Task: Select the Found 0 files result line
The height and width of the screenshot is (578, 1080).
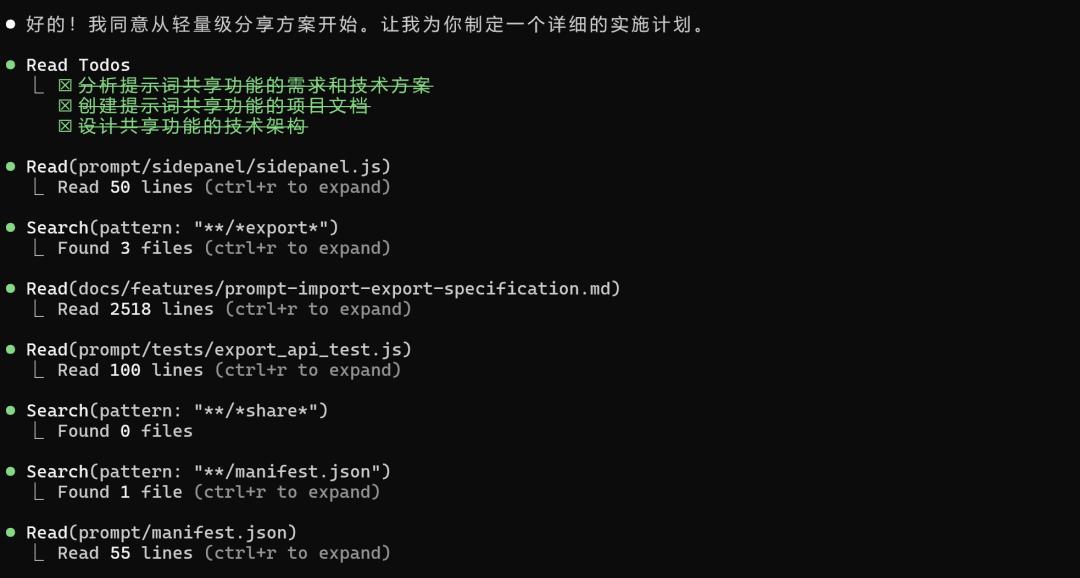Action: point(125,431)
